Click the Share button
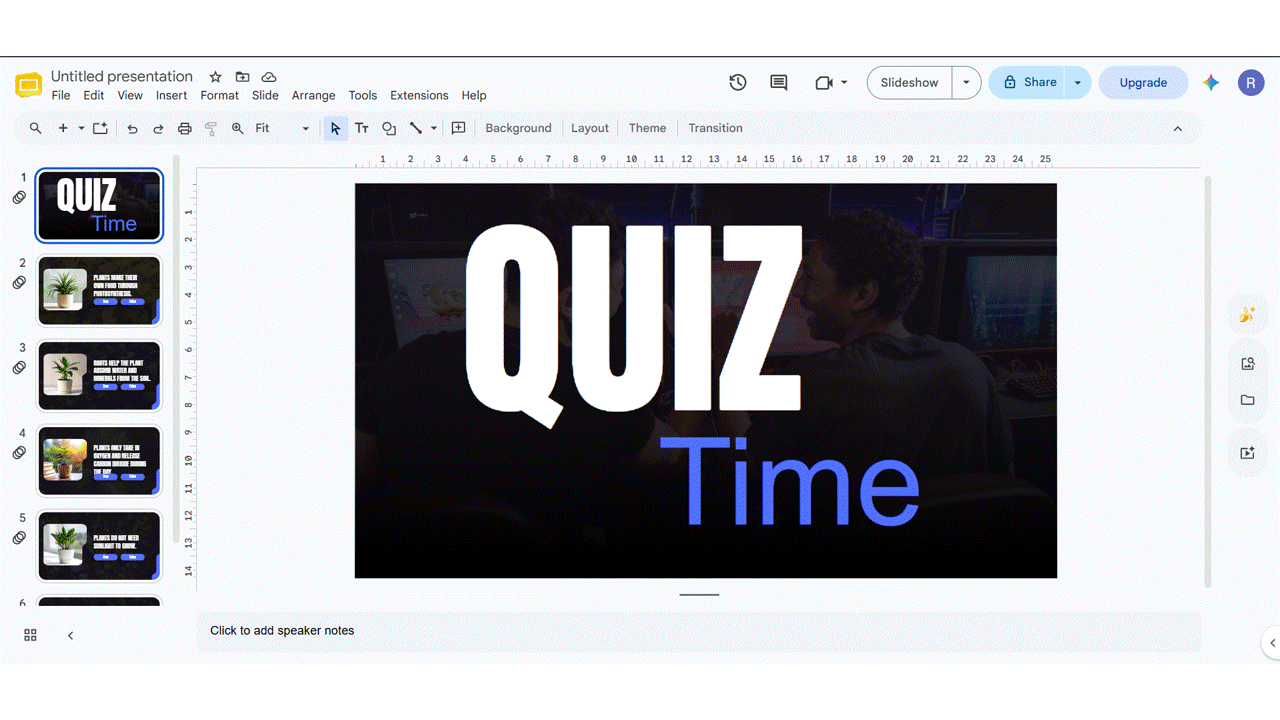The width and height of the screenshot is (1280, 720). [1028, 83]
